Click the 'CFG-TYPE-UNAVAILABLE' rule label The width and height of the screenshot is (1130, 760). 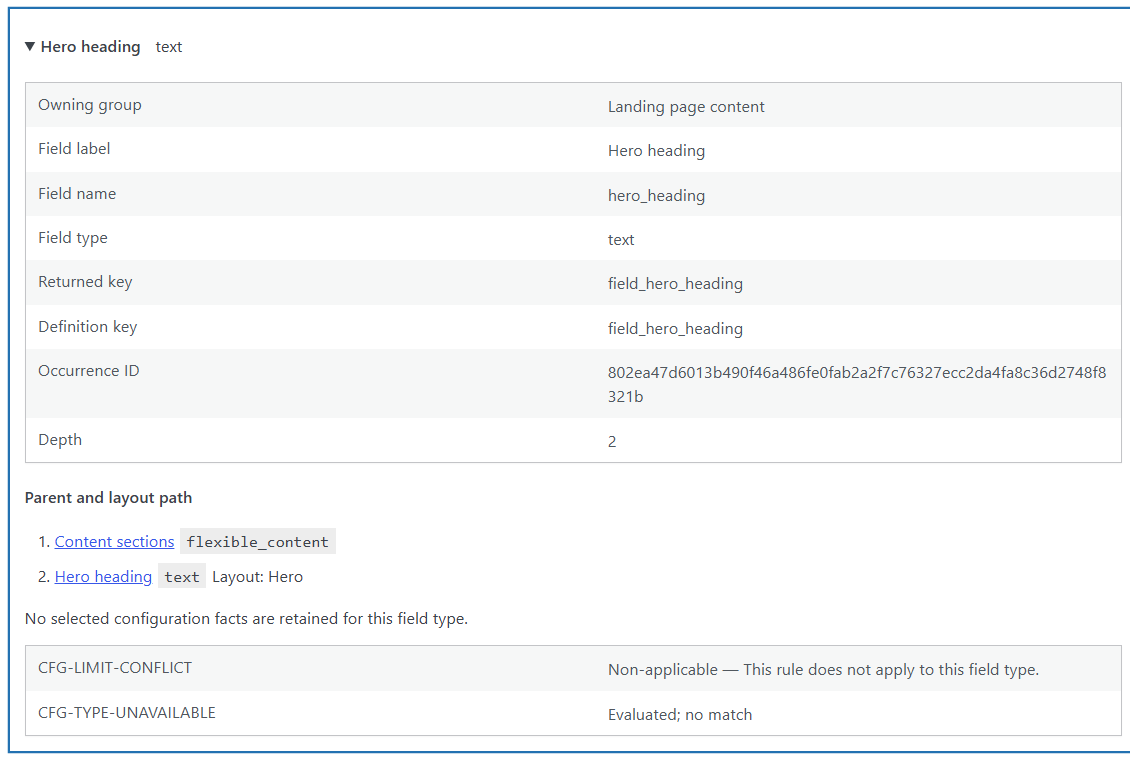[127, 712]
